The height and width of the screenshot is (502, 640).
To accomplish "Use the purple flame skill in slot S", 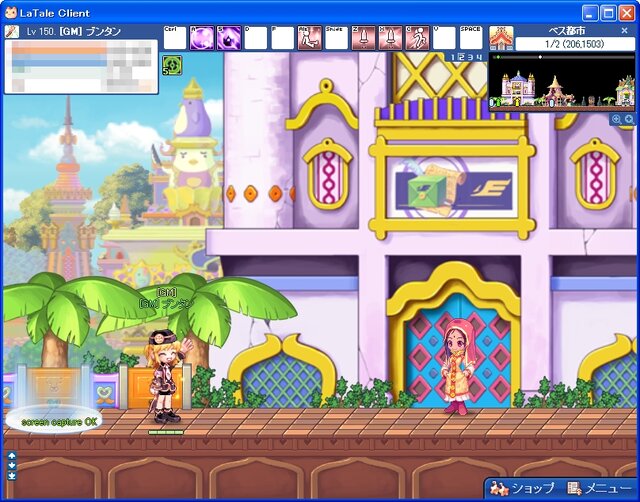I will pyautogui.click(x=229, y=38).
